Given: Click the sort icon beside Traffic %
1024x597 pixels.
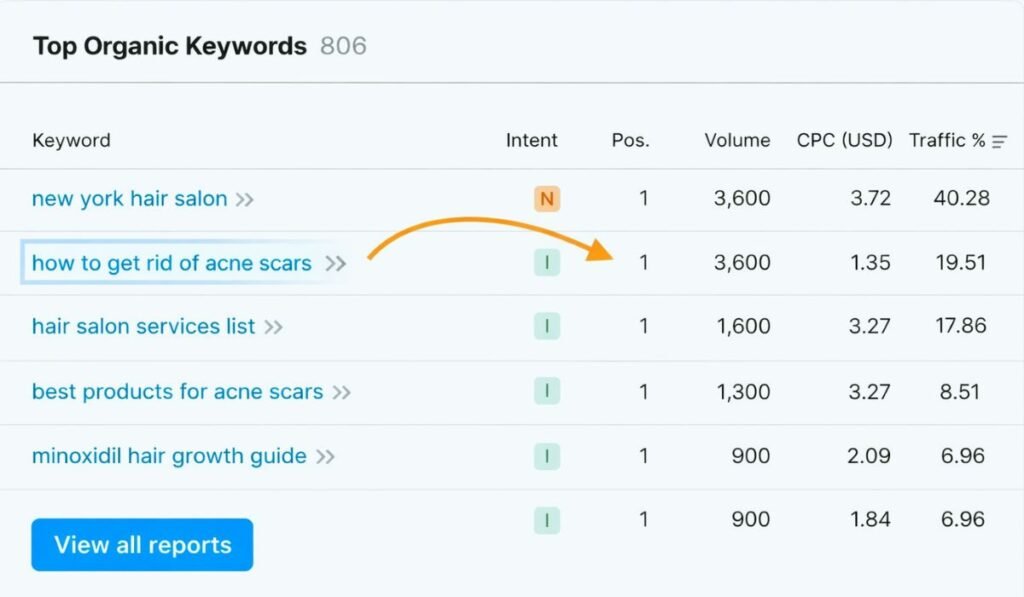Looking at the screenshot, I should [x=1002, y=141].
